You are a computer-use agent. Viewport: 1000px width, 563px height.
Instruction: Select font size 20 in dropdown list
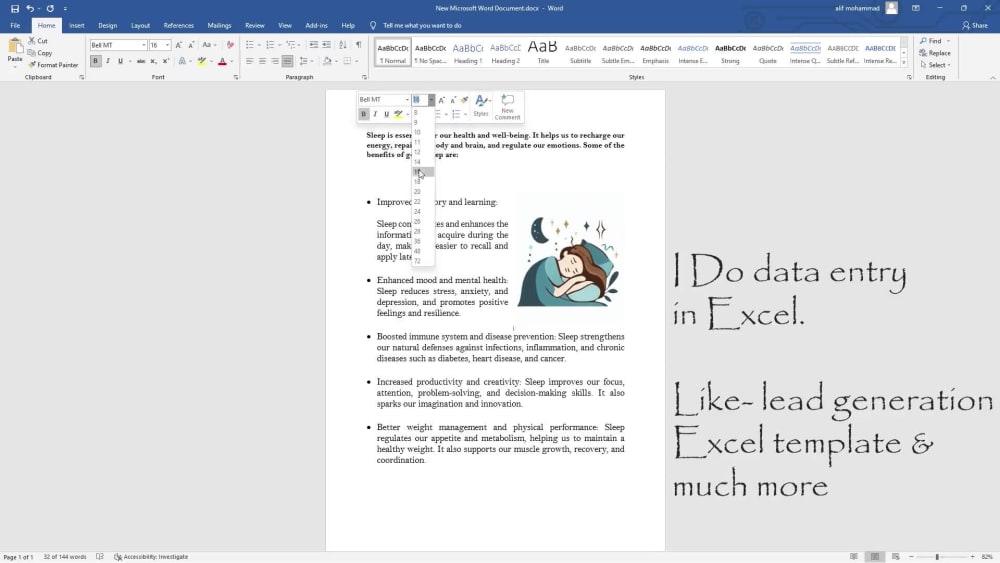[417, 191]
